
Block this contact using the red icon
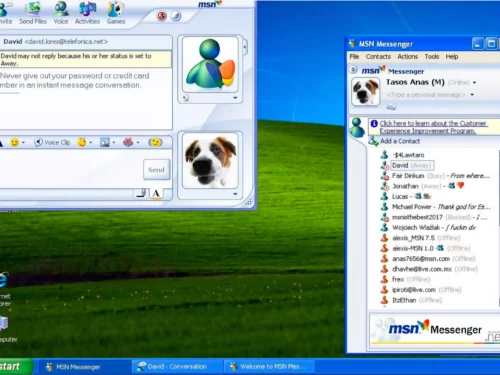(x=162, y=16)
